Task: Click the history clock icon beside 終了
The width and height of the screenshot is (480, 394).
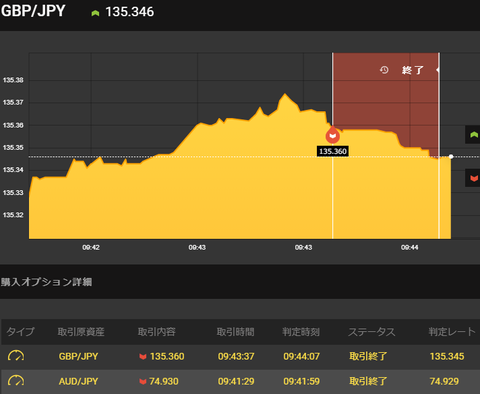Action: (x=384, y=70)
